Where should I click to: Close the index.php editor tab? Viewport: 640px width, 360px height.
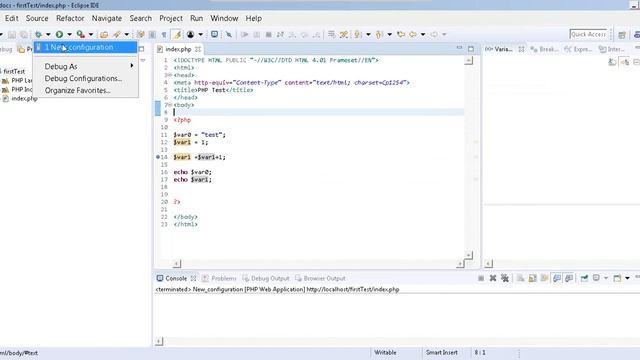pyautogui.click(x=198, y=49)
